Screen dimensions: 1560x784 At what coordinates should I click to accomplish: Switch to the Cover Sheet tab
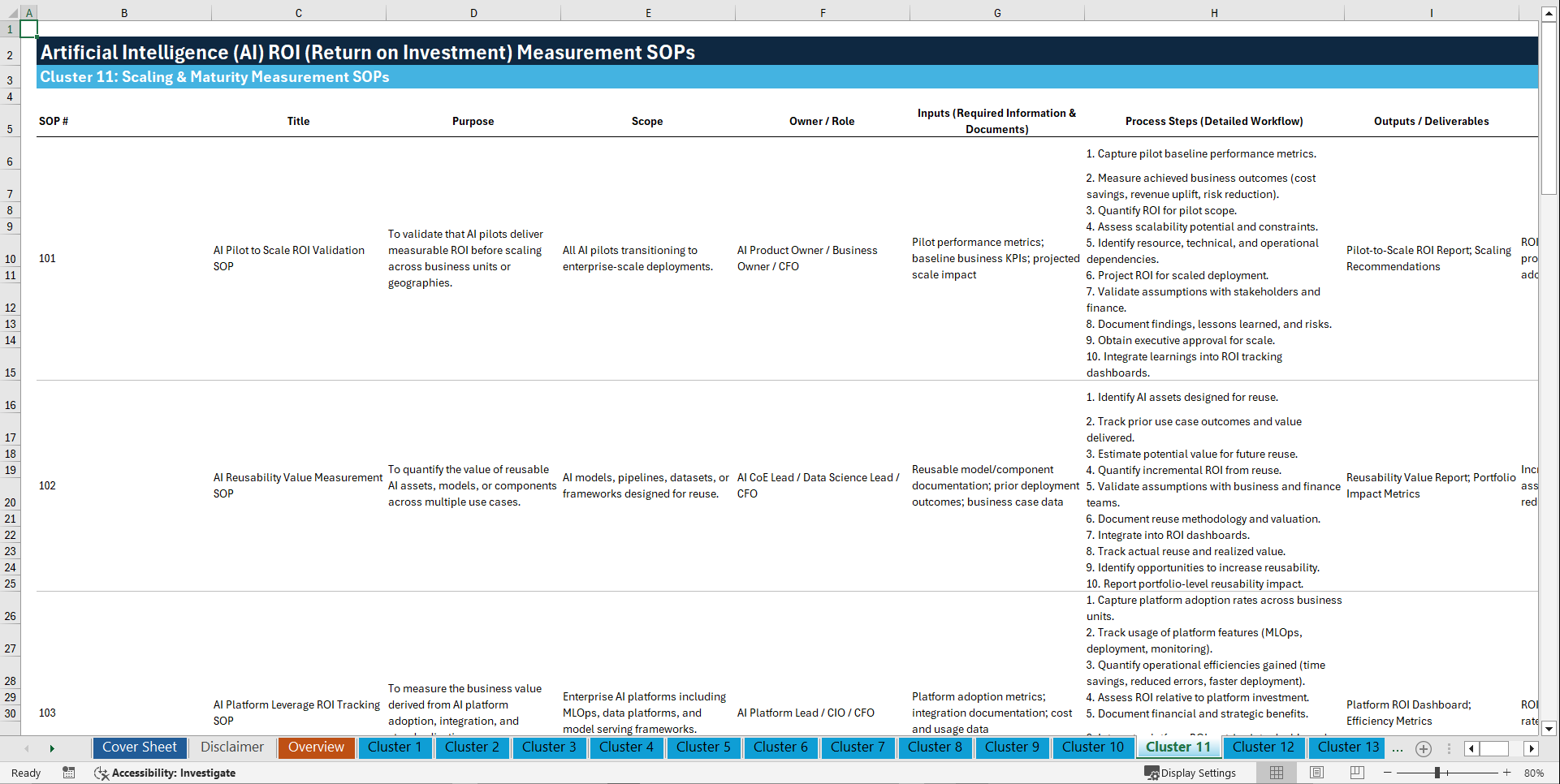[x=139, y=747]
